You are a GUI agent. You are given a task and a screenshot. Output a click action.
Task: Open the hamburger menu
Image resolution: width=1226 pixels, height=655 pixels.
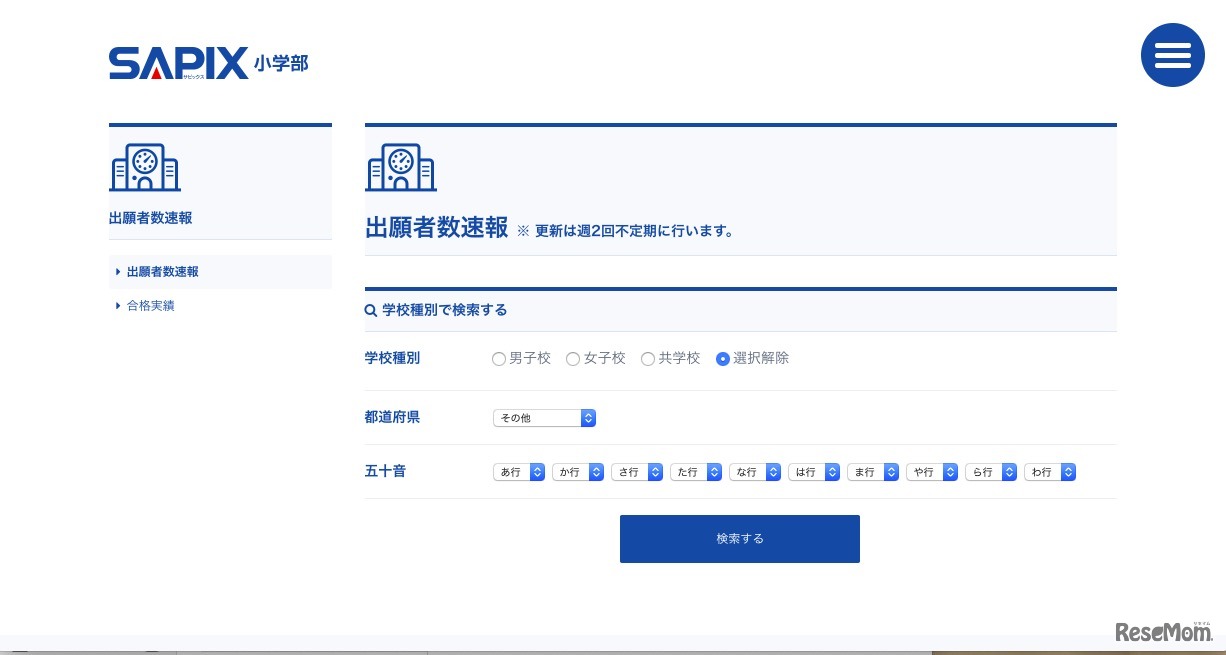coord(1172,55)
